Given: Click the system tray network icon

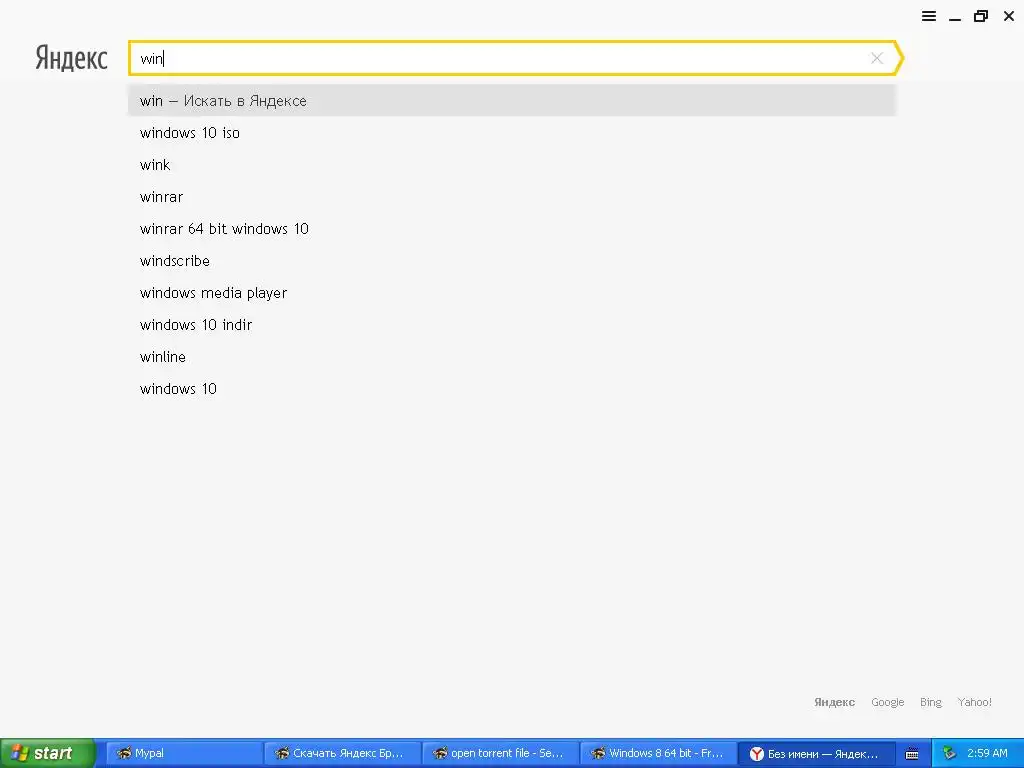Looking at the screenshot, I should click(x=950, y=753).
